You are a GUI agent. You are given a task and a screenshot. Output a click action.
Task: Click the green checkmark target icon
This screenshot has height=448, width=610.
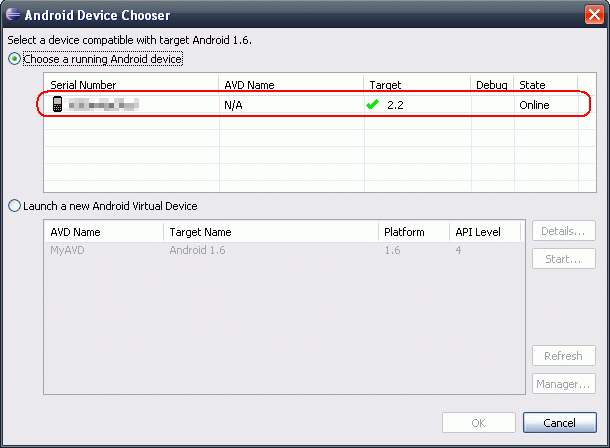click(x=372, y=104)
